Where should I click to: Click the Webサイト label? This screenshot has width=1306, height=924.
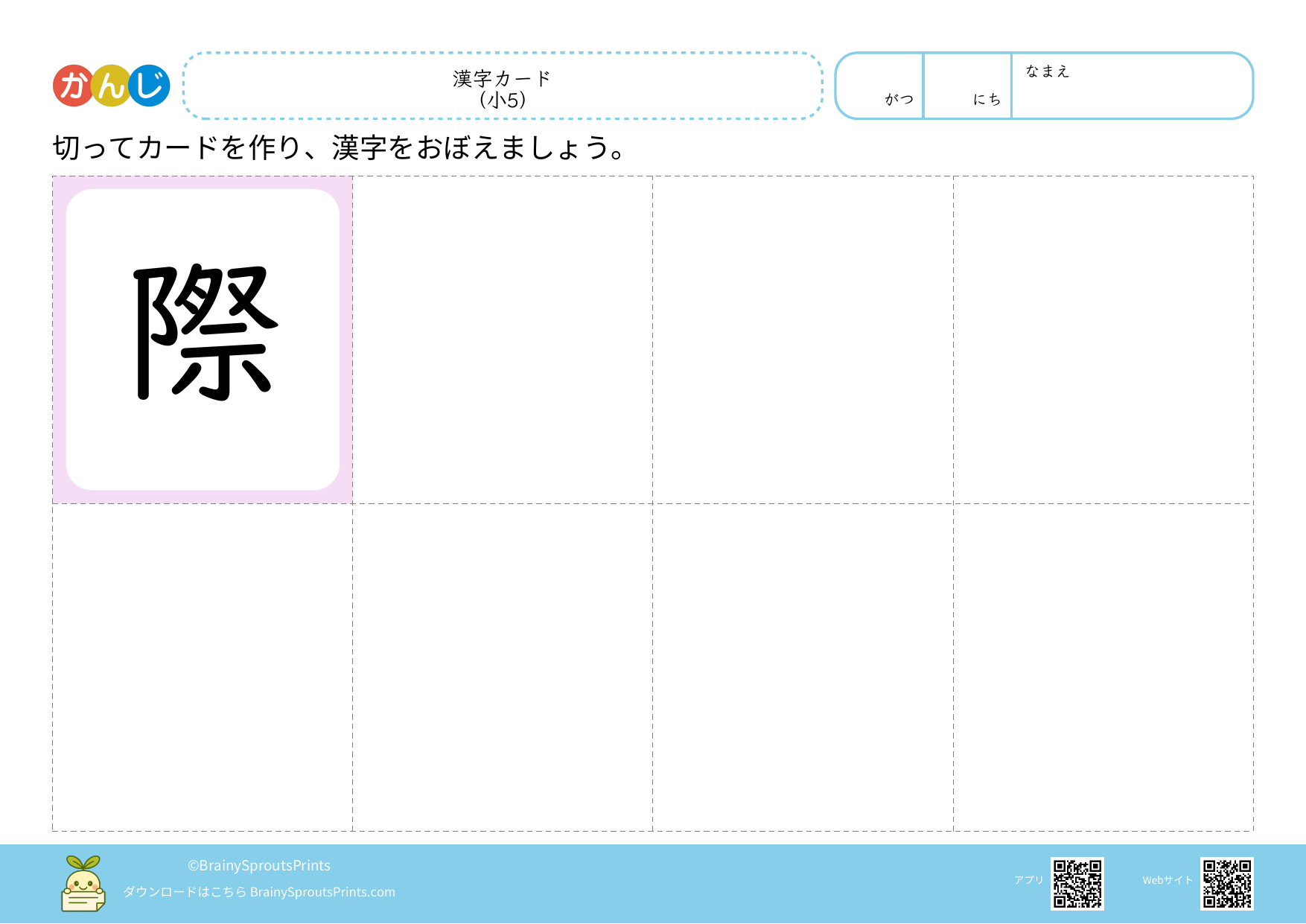pyautogui.click(x=1168, y=880)
